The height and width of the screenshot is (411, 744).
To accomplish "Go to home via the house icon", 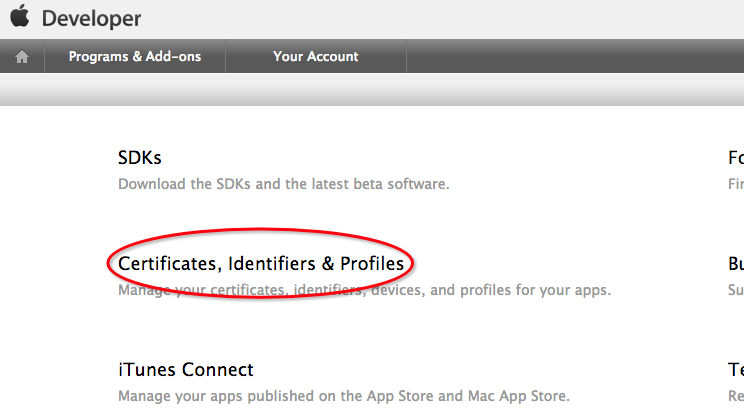I will point(21,57).
